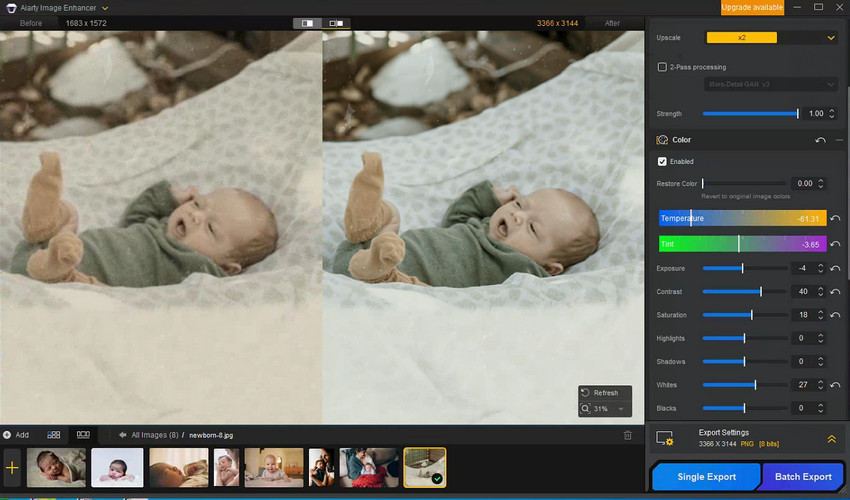The width and height of the screenshot is (850, 500).
Task: Expand Export Settings with the double chevron
Action: tap(832, 439)
